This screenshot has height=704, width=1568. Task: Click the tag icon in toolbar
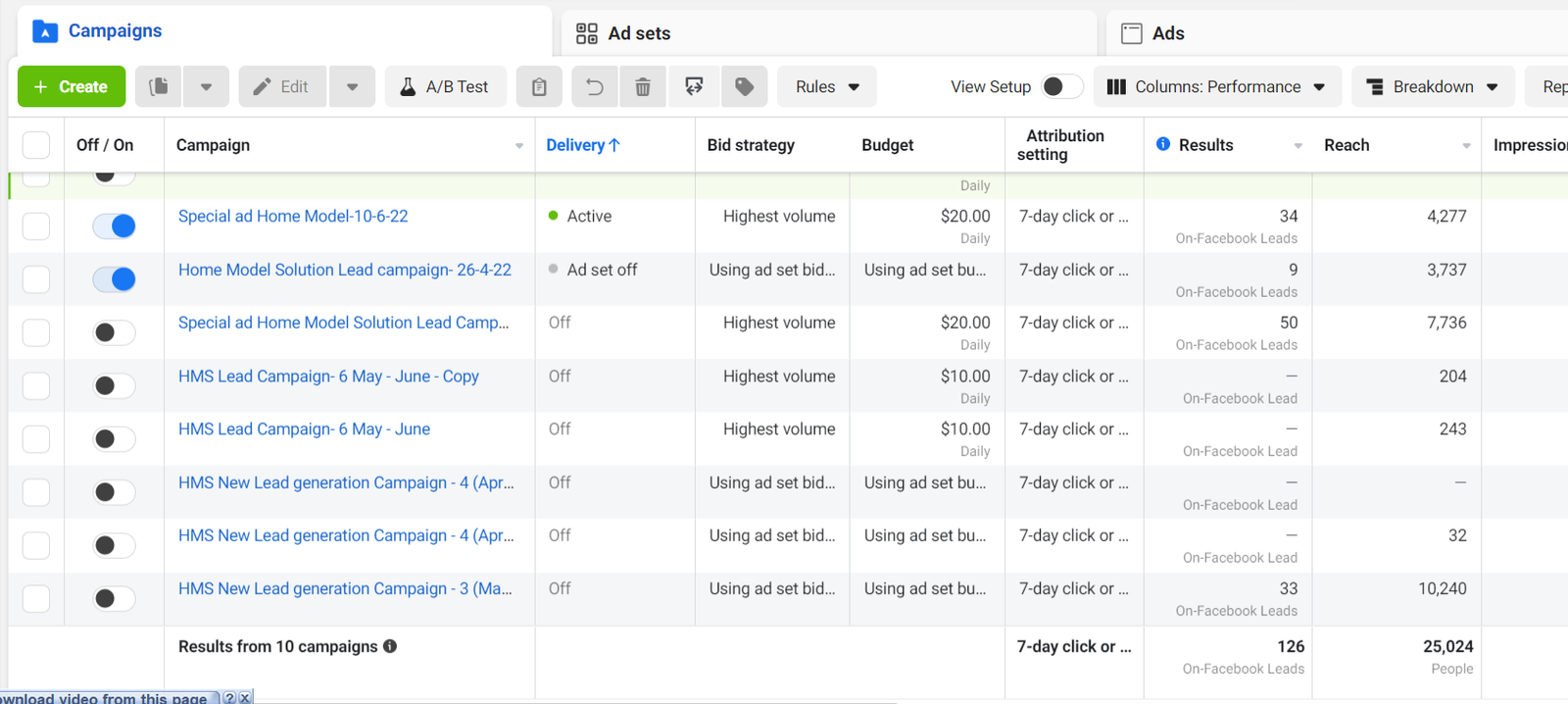[745, 86]
